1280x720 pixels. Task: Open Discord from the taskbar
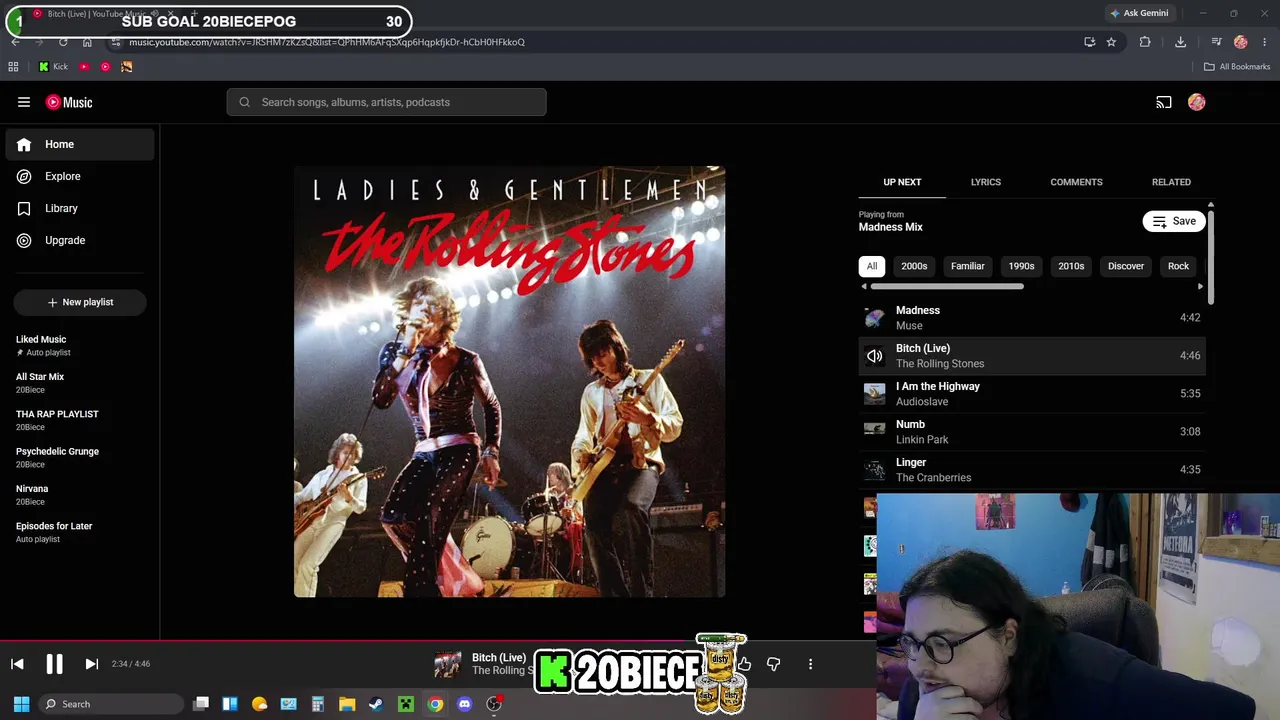click(x=464, y=704)
